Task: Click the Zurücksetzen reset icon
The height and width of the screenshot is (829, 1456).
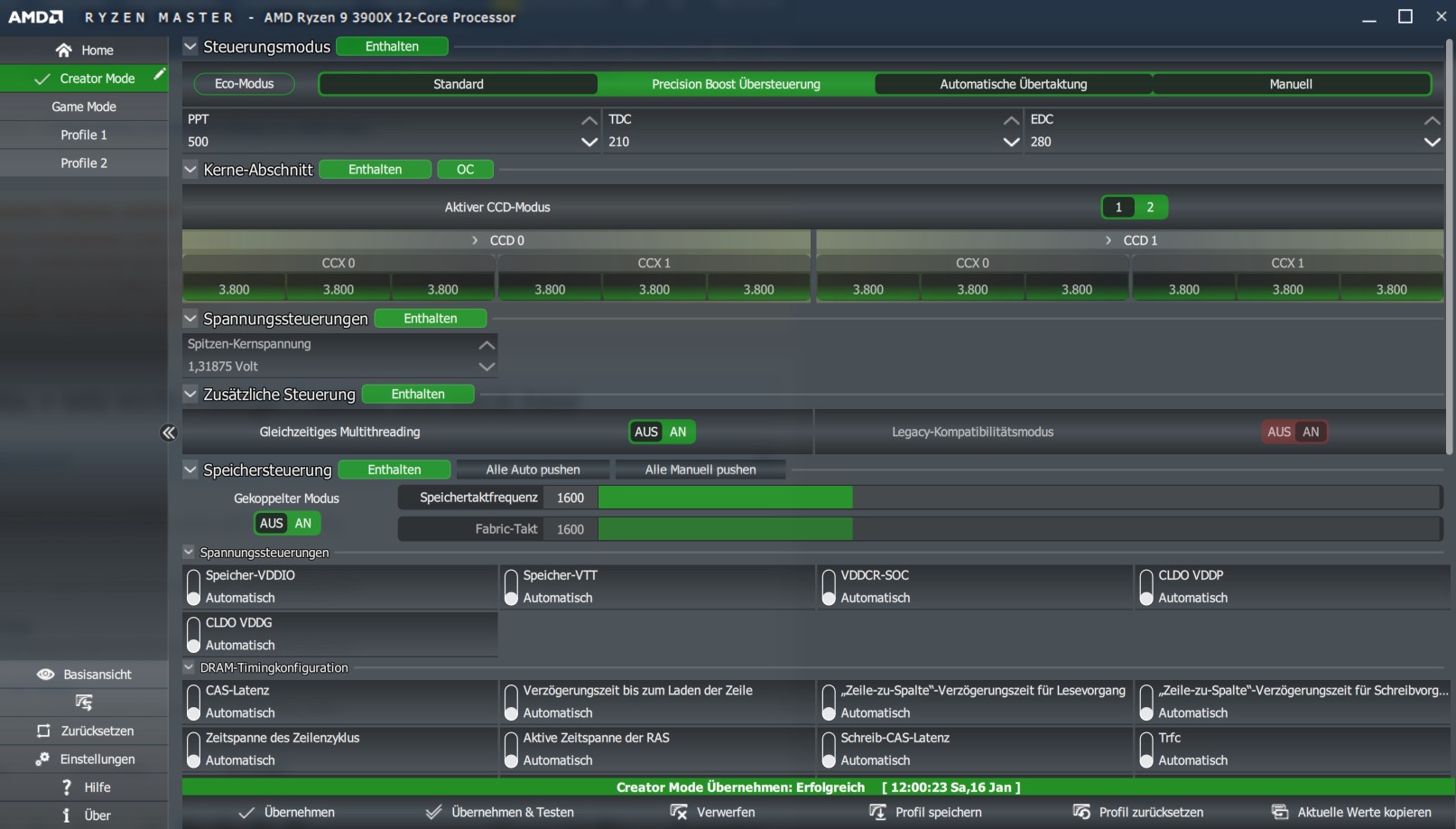Action: tap(43, 731)
